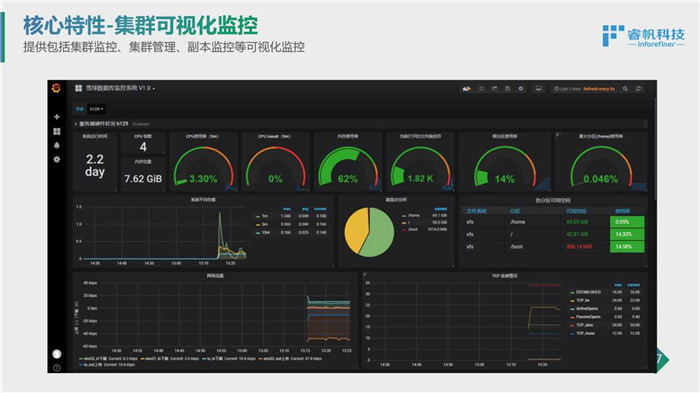Open the Dashboards grid icon in sidebar
Screen dimensions: 700x393
click(x=57, y=131)
